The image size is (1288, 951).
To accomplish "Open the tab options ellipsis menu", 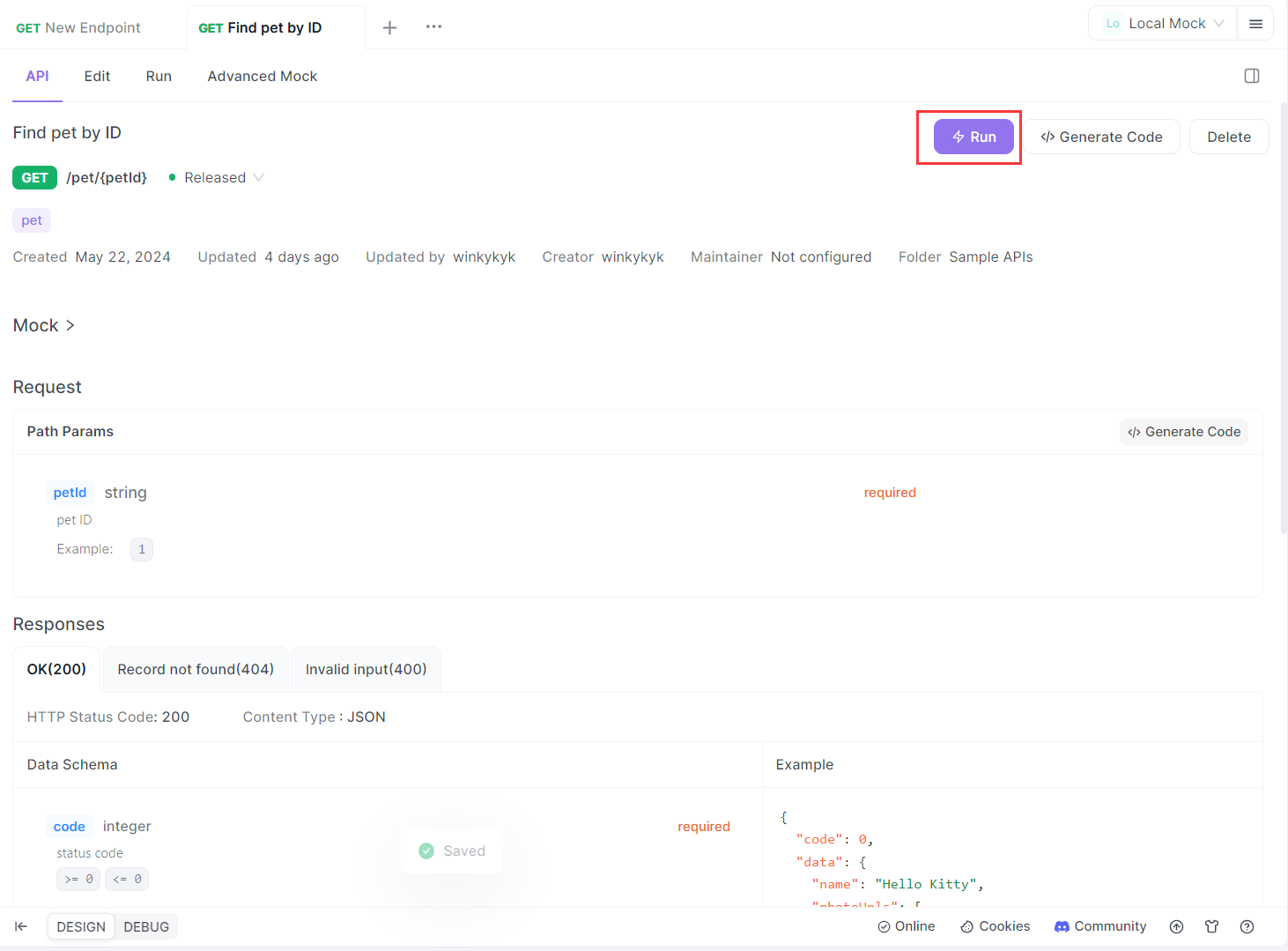I will point(433,26).
